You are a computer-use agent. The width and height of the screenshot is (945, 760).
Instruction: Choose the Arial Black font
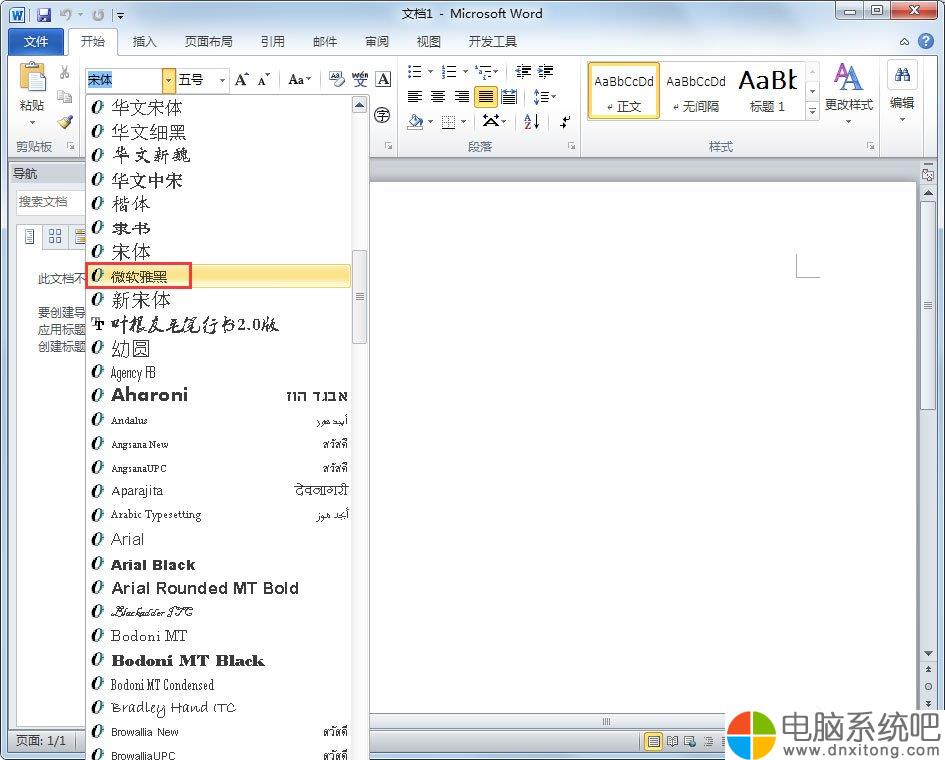coord(219,564)
